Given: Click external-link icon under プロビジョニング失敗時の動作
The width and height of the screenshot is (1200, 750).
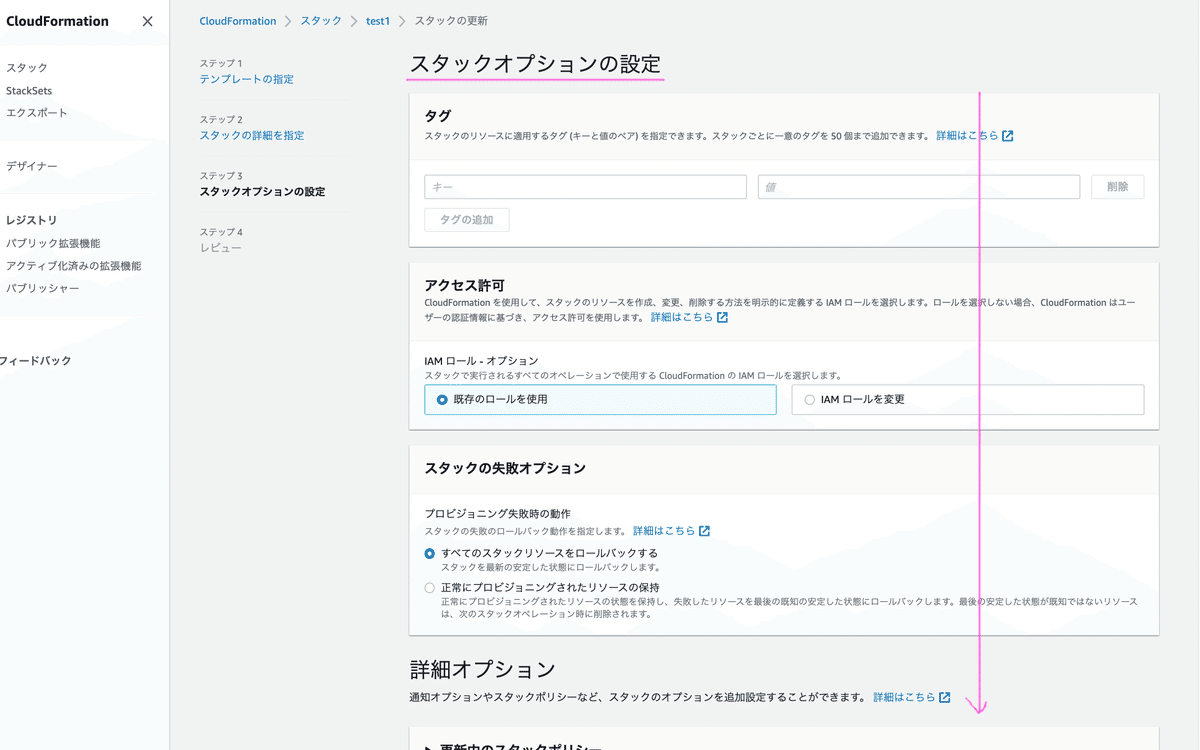Looking at the screenshot, I should tap(705, 531).
